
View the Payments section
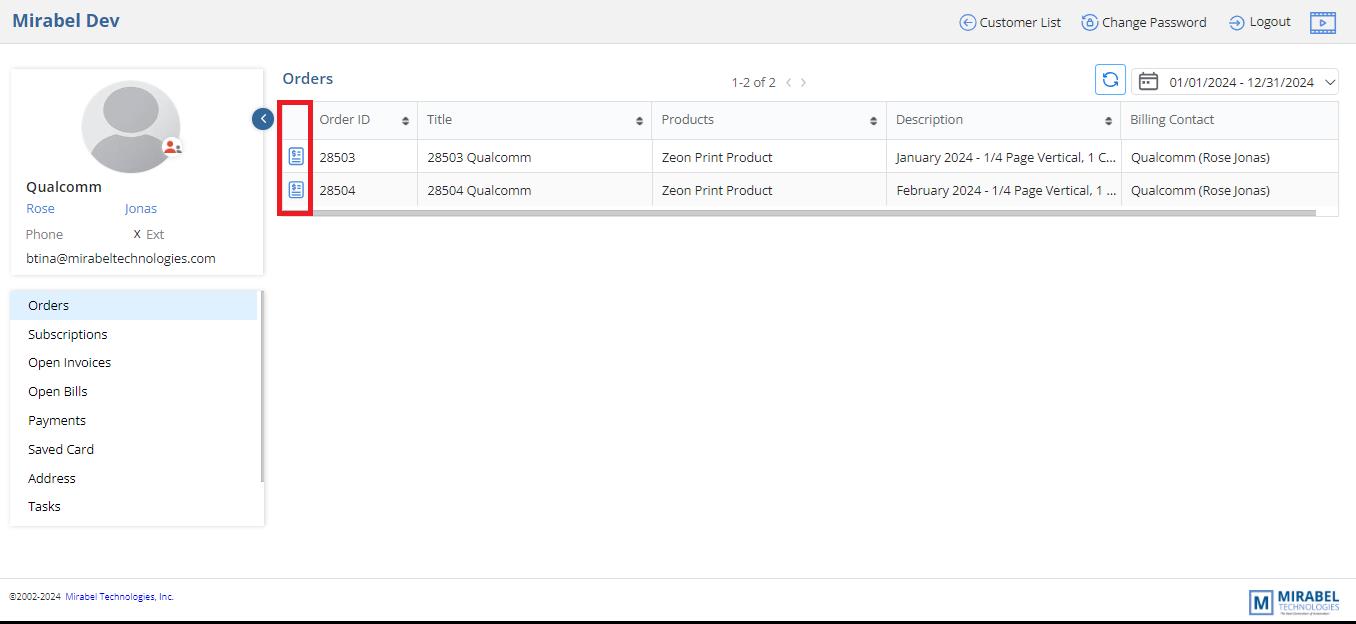[x=134, y=421]
